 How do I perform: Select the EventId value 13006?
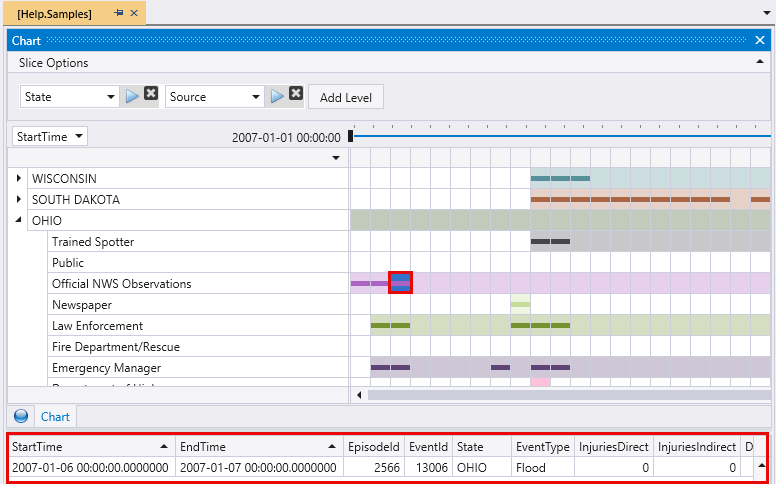tap(429, 467)
